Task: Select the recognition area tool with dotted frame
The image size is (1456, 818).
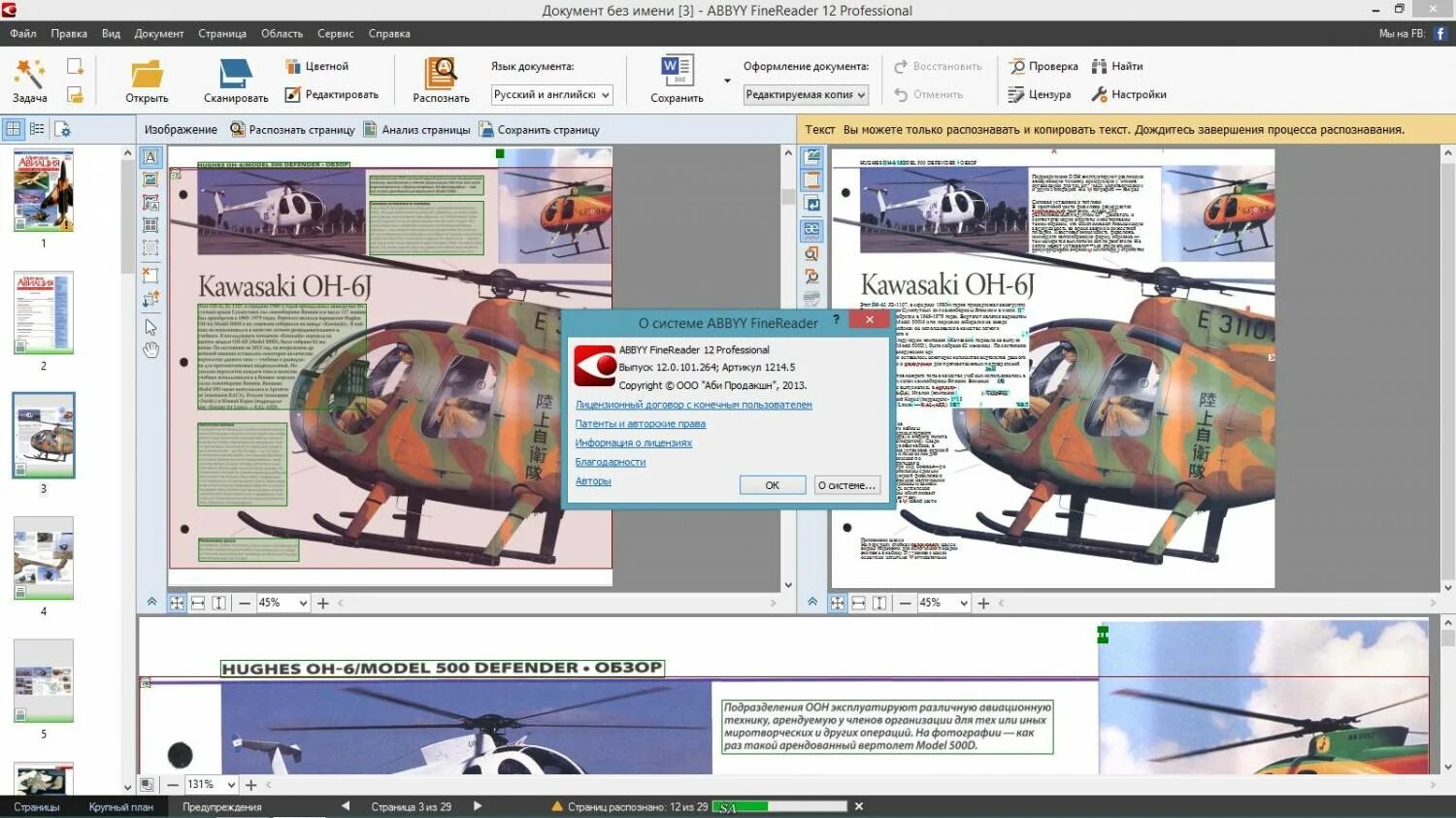Action: coord(150,248)
